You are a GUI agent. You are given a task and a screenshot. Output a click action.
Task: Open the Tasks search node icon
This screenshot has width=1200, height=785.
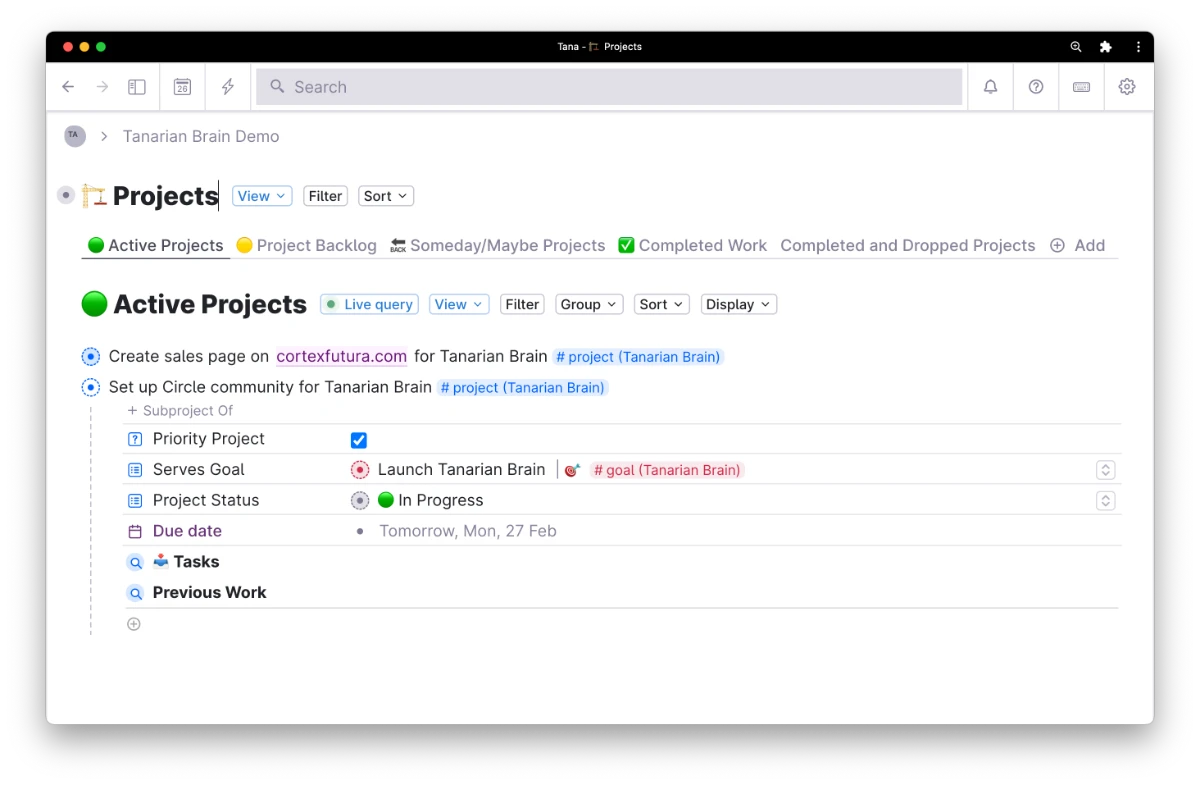tap(135, 563)
